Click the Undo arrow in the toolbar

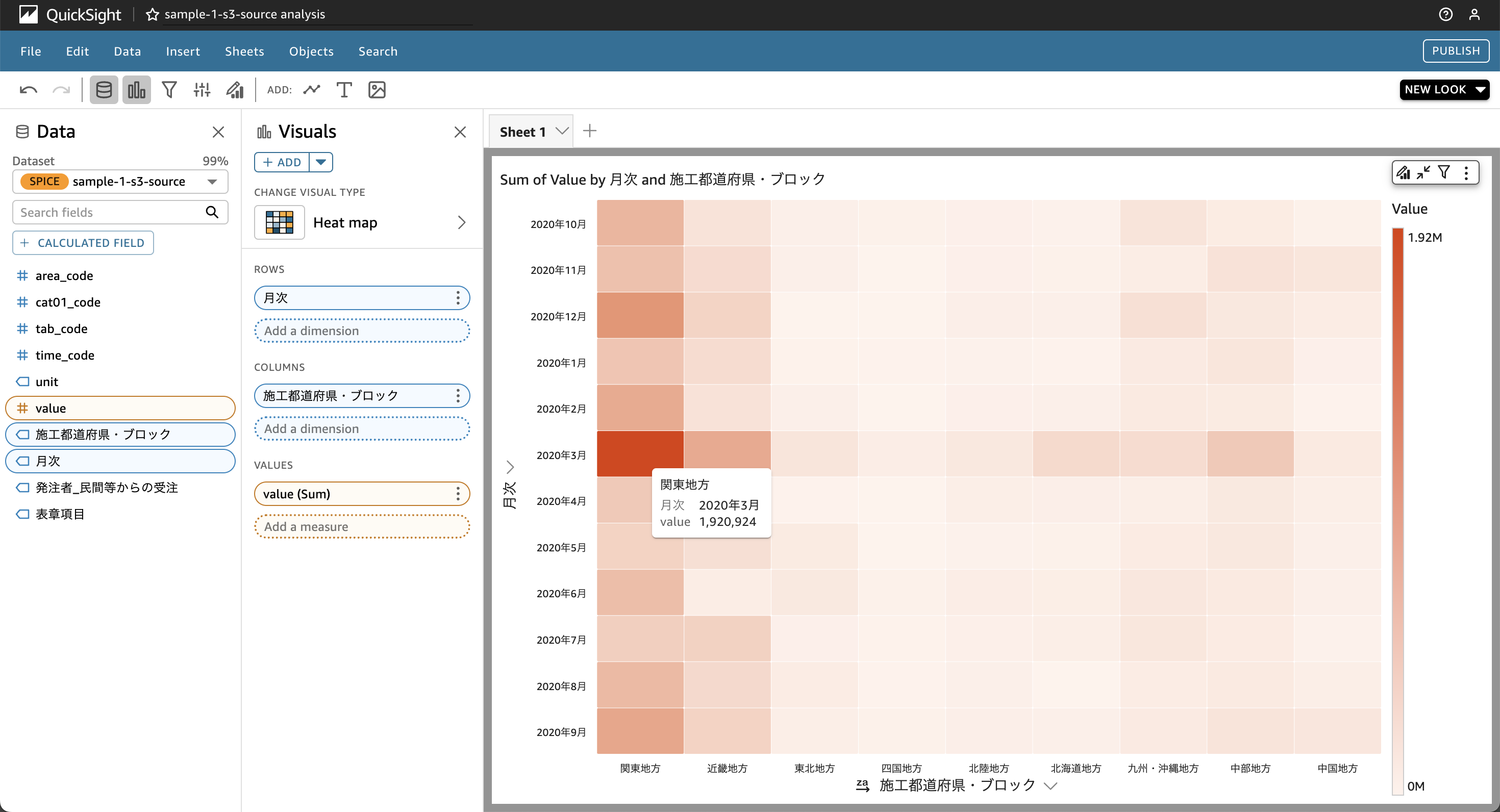[x=28, y=90]
